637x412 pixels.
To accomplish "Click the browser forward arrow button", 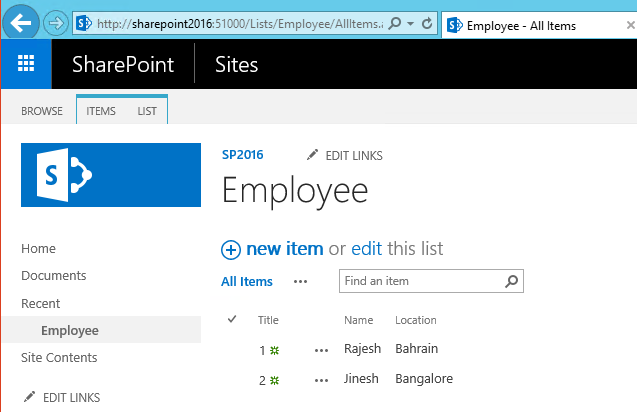I will tap(56, 22).
